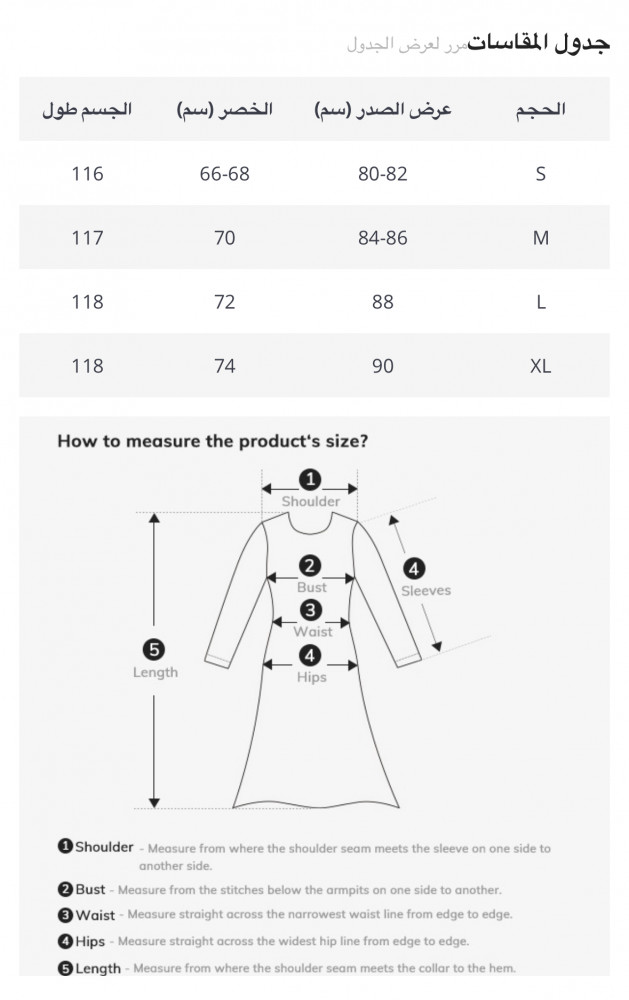Click the number 4 Sleeves marker near arm
This screenshot has width=629, height=1000.
point(414,568)
